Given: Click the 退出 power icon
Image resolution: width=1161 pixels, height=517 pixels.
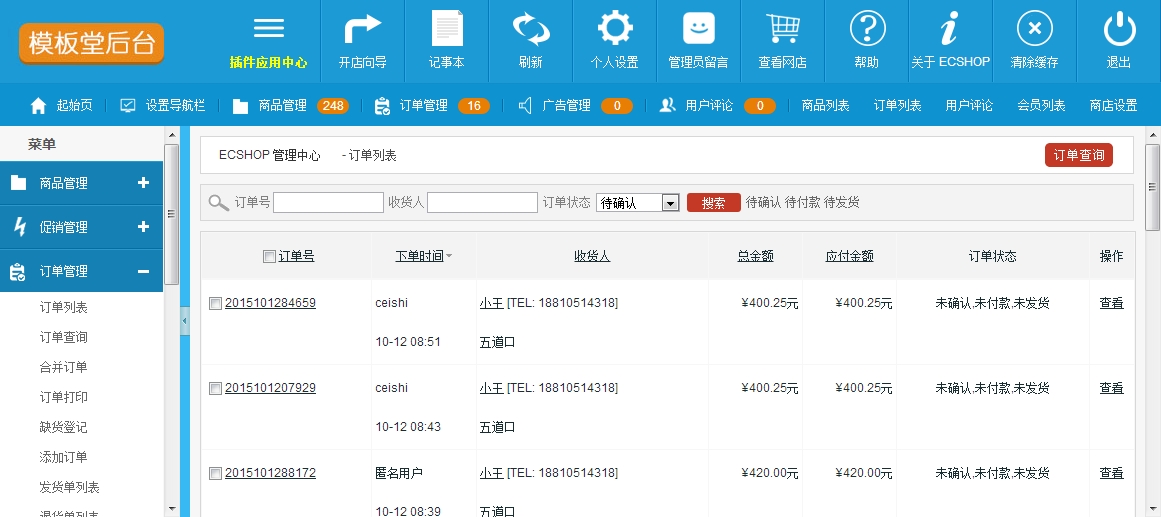Looking at the screenshot, I should (x=1118, y=29).
